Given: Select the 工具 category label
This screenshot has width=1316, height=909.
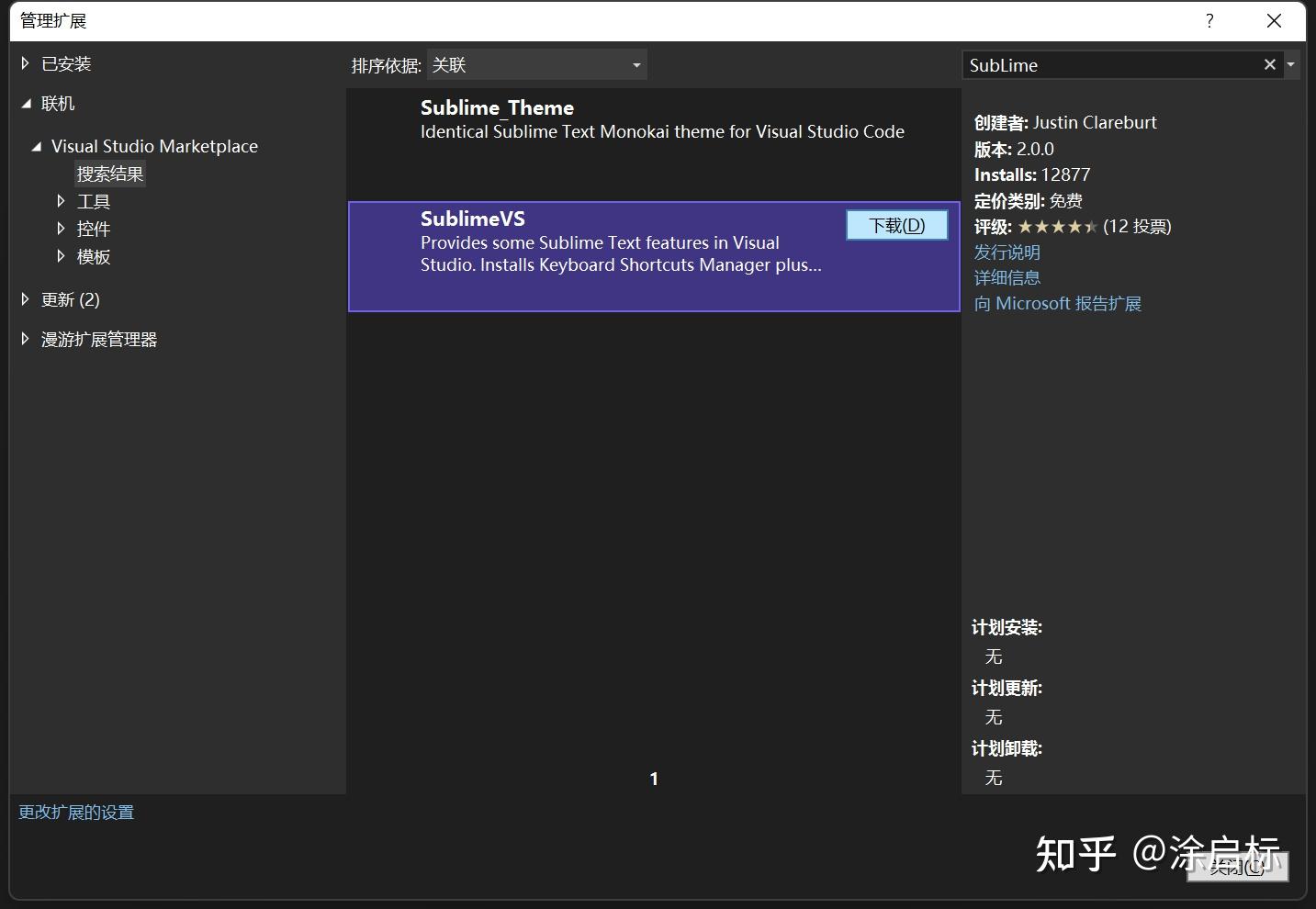Looking at the screenshot, I should tap(94, 201).
